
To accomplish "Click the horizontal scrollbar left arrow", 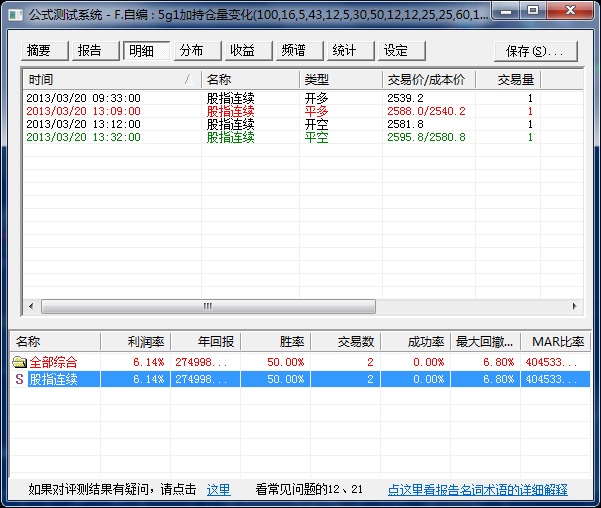I will pos(31,306).
